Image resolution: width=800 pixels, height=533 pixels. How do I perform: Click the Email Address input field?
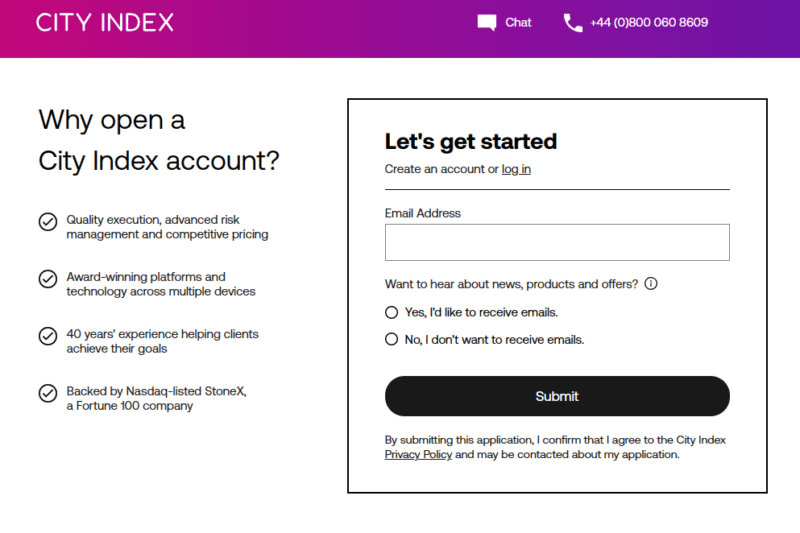coord(557,242)
